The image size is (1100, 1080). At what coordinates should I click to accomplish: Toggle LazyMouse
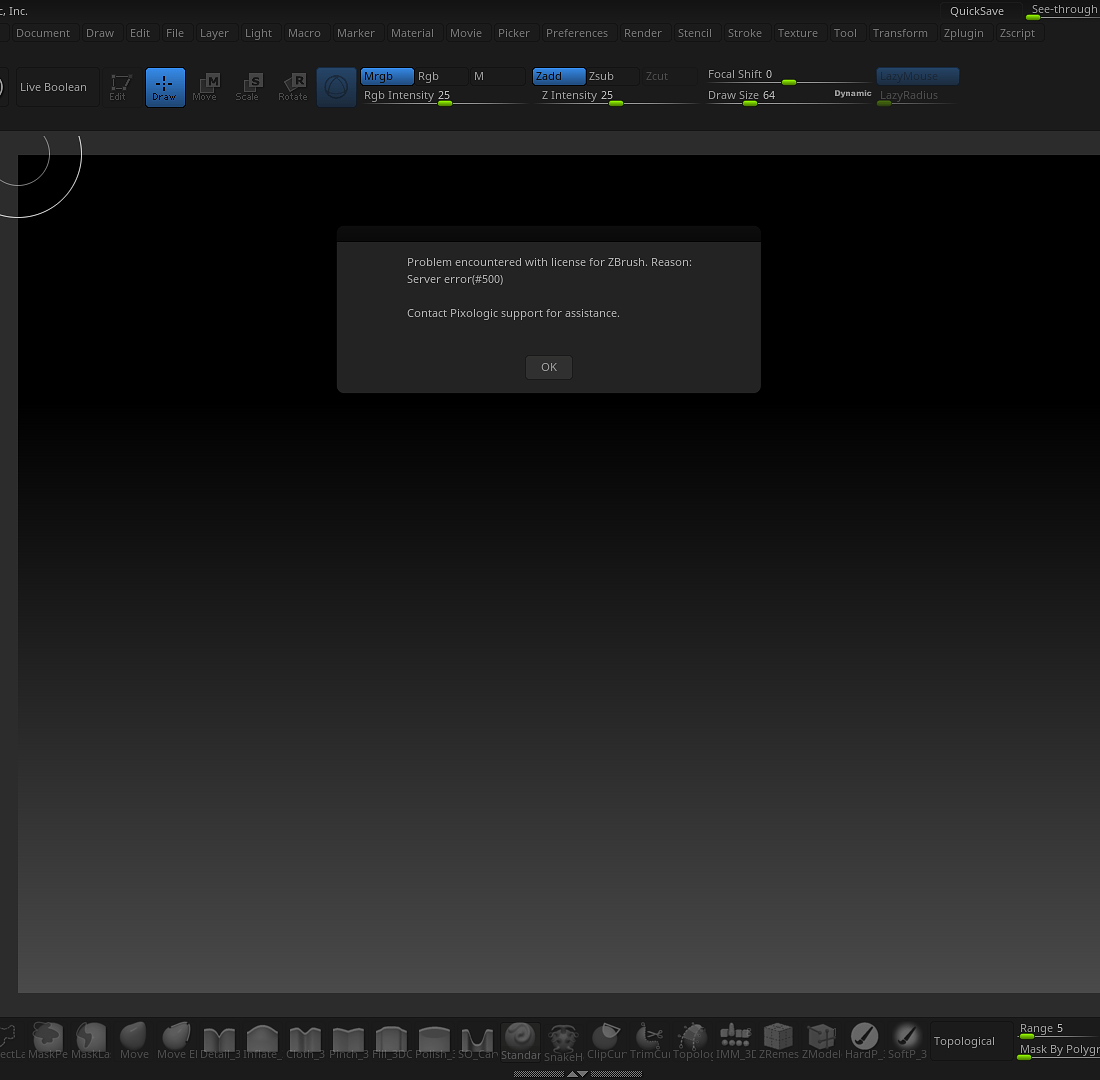(x=918, y=76)
